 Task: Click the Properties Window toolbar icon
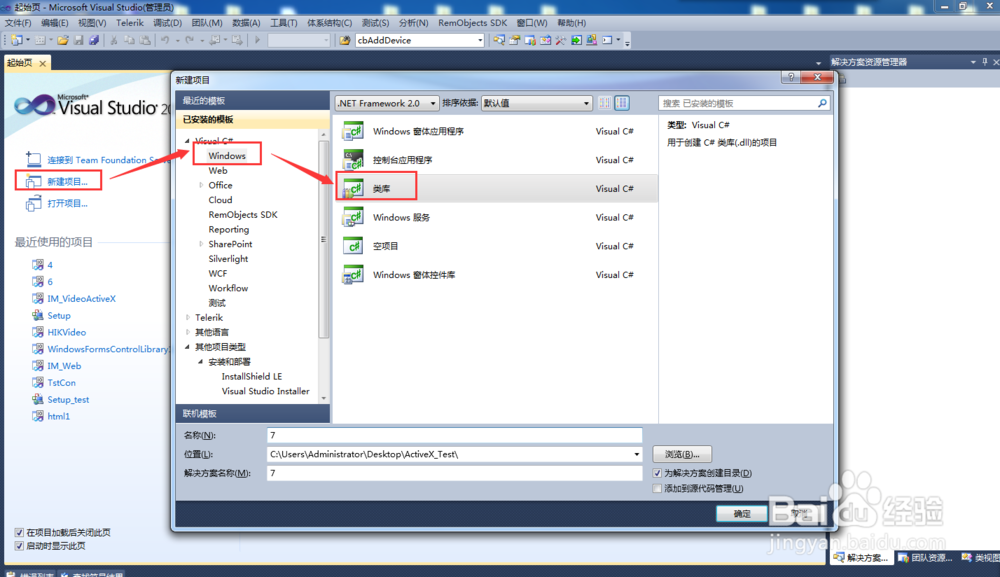point(514,40)
